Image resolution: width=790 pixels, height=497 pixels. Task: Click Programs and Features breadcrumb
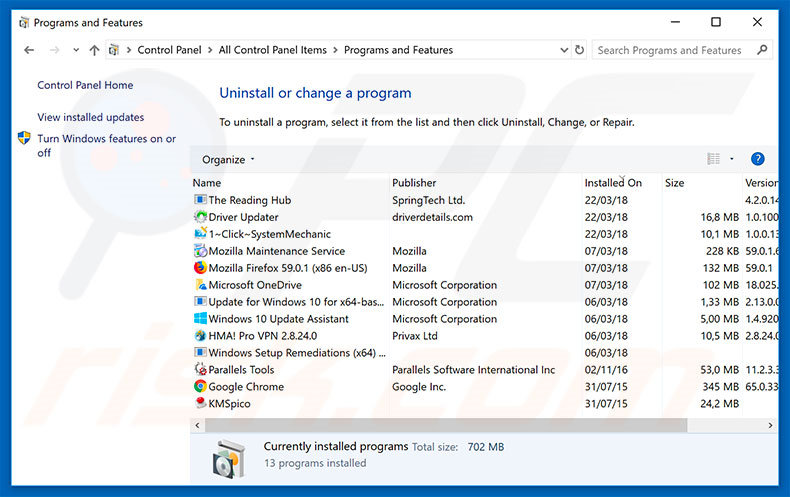coord(399,50)
